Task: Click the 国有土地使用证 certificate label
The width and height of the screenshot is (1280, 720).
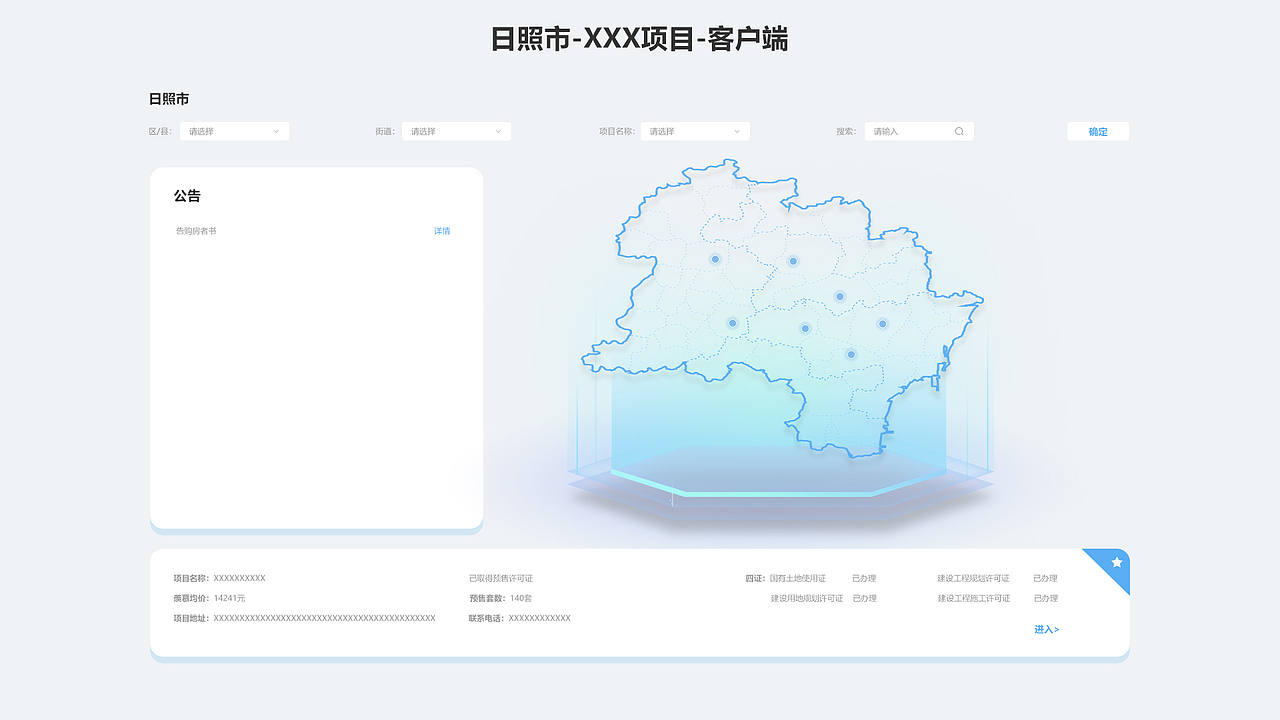Action: 798,578
